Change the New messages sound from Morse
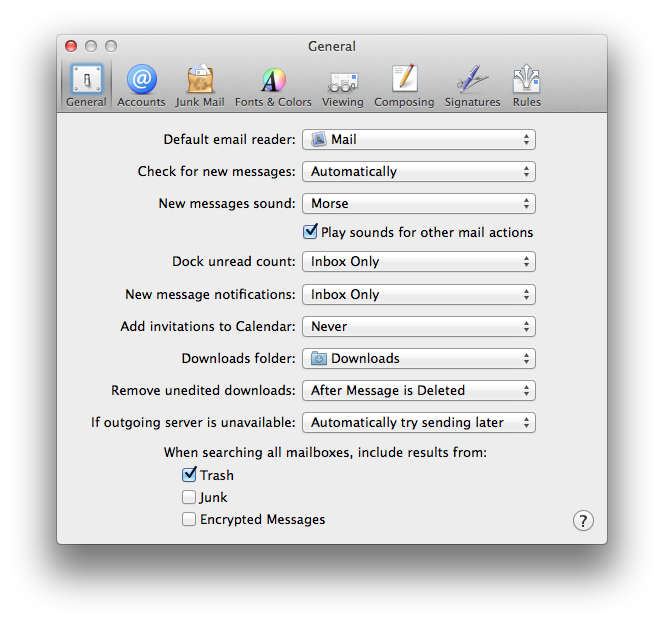664x623 pixels. coord(419,204)
